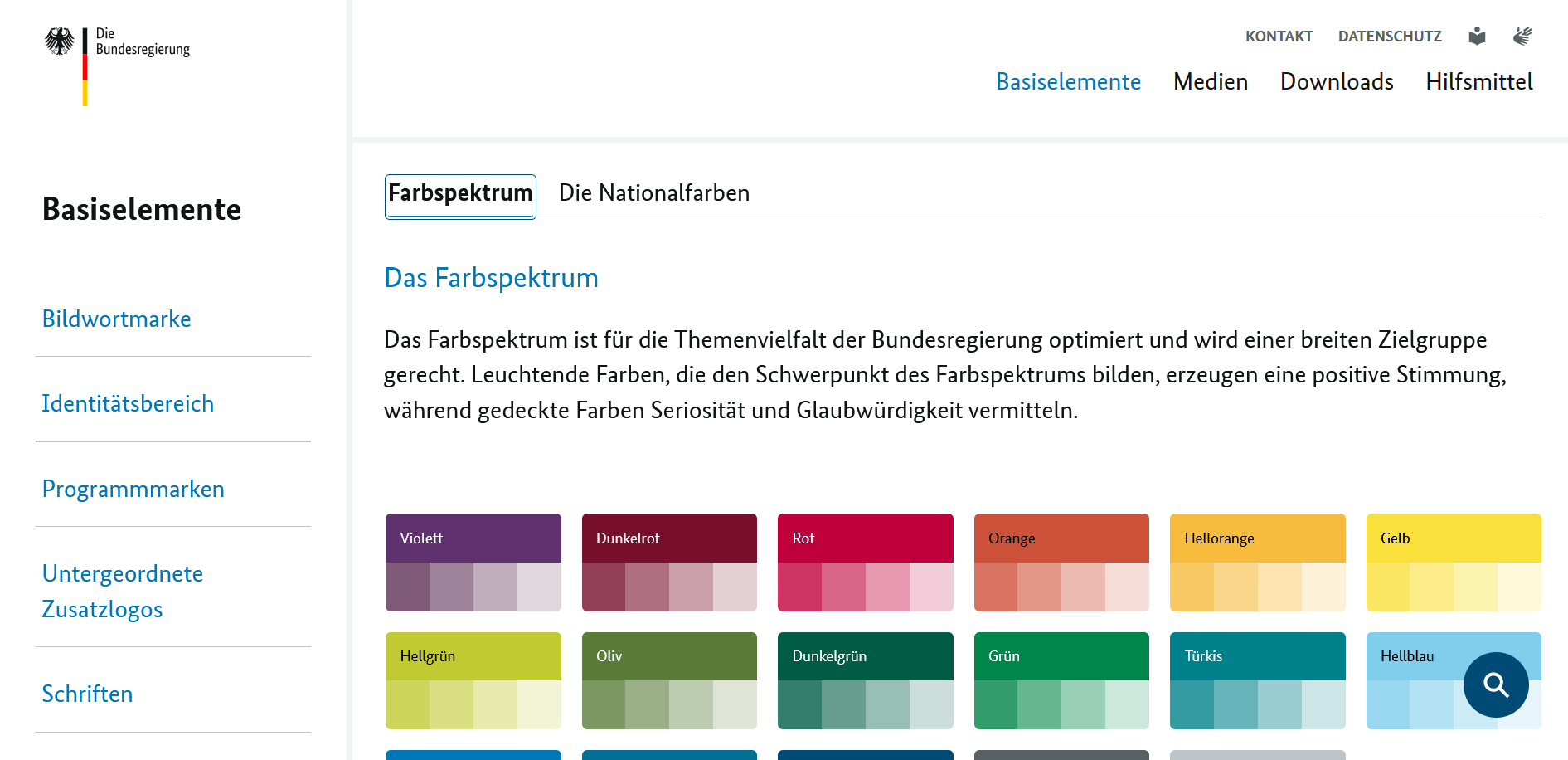Screen dimensions: 1568x760
Task: Open the search magnifier button
Action: pos(1496,684)
